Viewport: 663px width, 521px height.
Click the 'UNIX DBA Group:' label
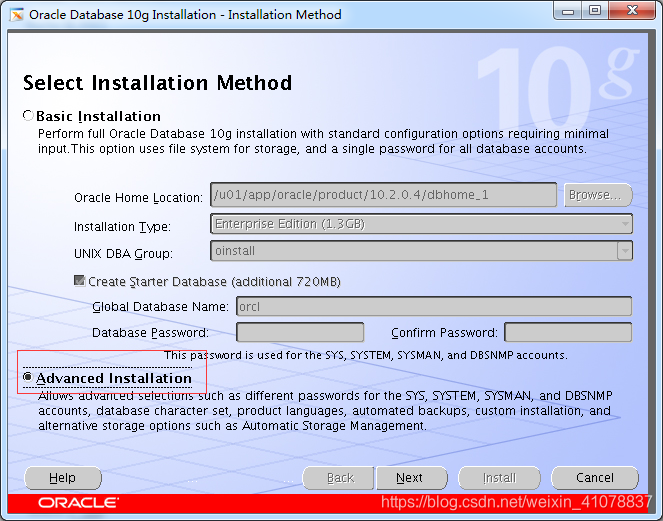123,254
